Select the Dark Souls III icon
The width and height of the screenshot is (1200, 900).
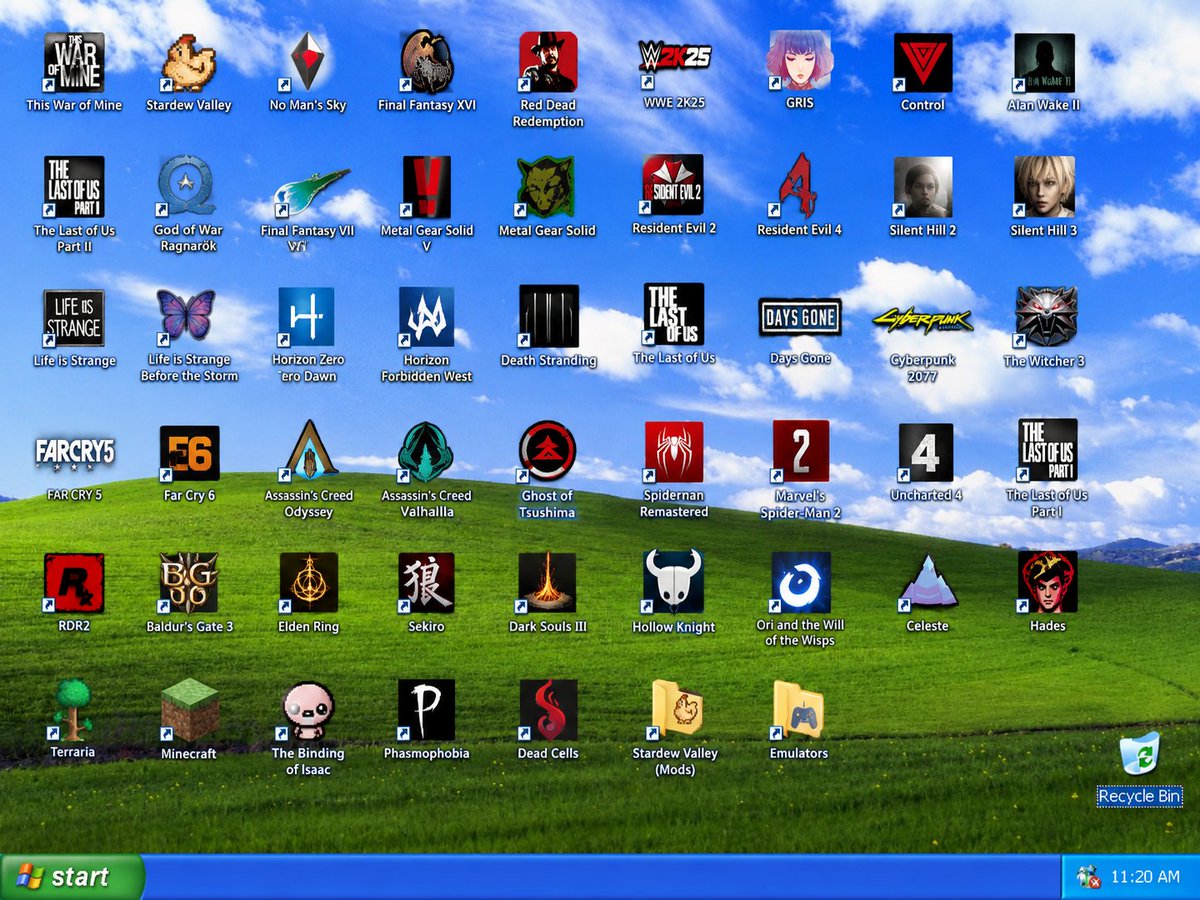546,583
